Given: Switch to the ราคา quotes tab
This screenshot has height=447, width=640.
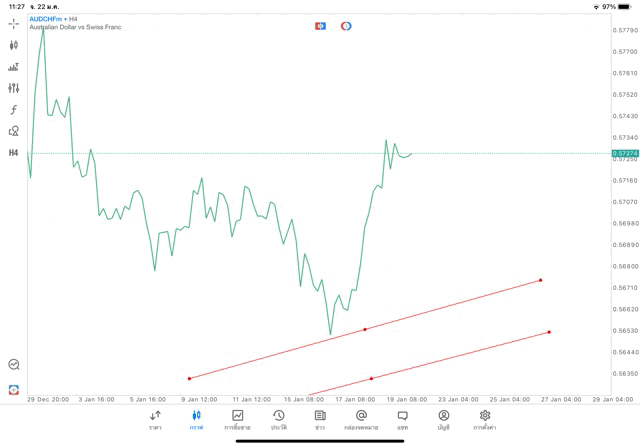Looking at the screenshot, I should [155, 420].
